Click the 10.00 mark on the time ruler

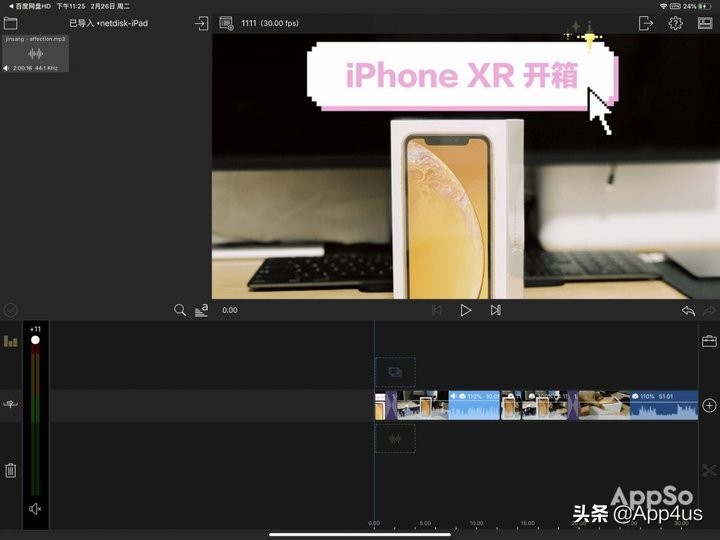coord(476,523)
